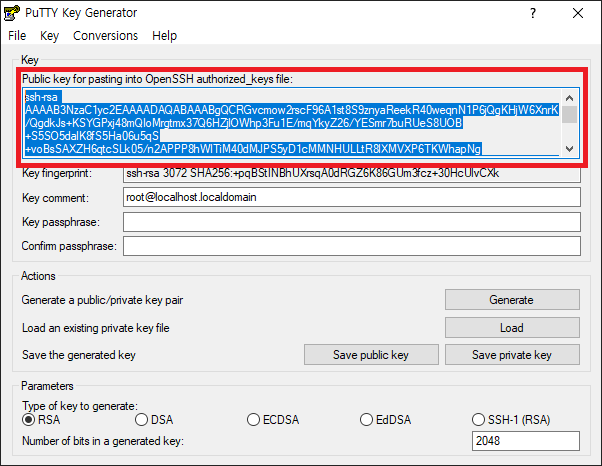The width and height of the screenshot is (602, 466).
Task: Click the number of bits field showing 2048
Action: (526, 441)
